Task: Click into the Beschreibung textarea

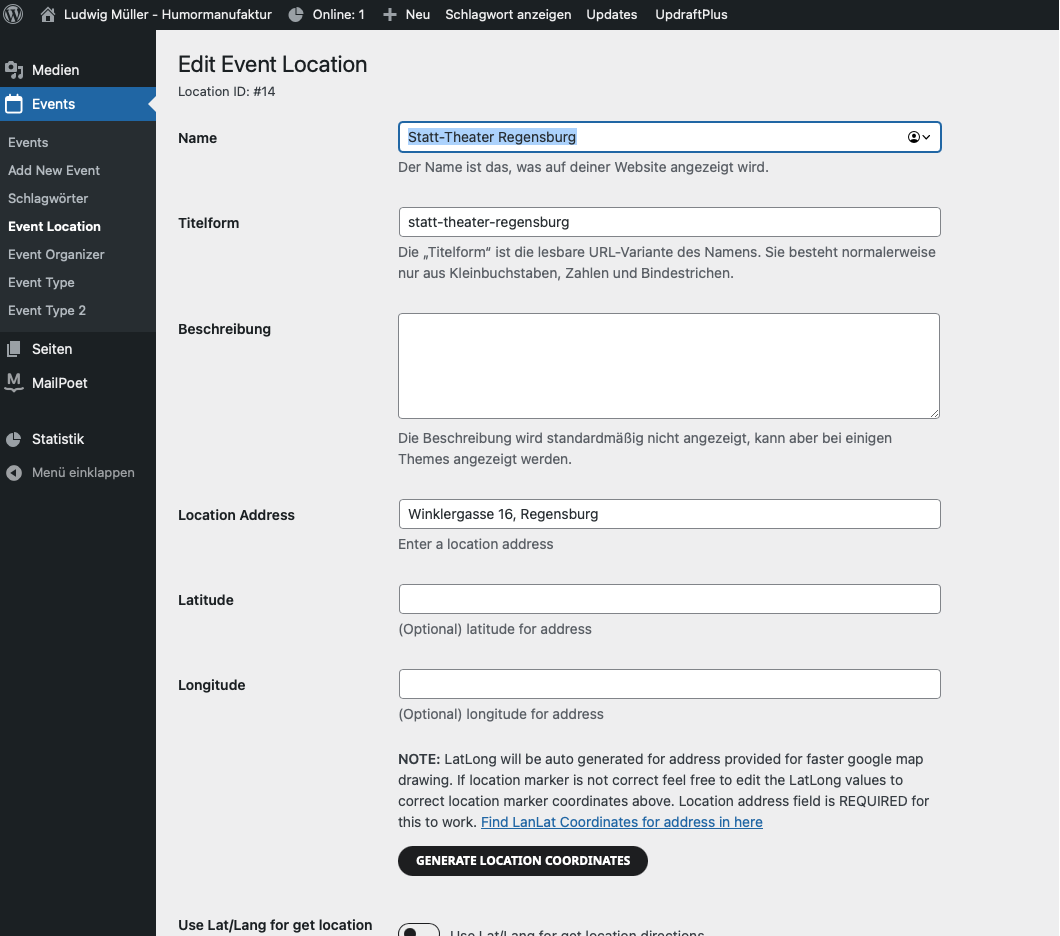Action: 669,366
